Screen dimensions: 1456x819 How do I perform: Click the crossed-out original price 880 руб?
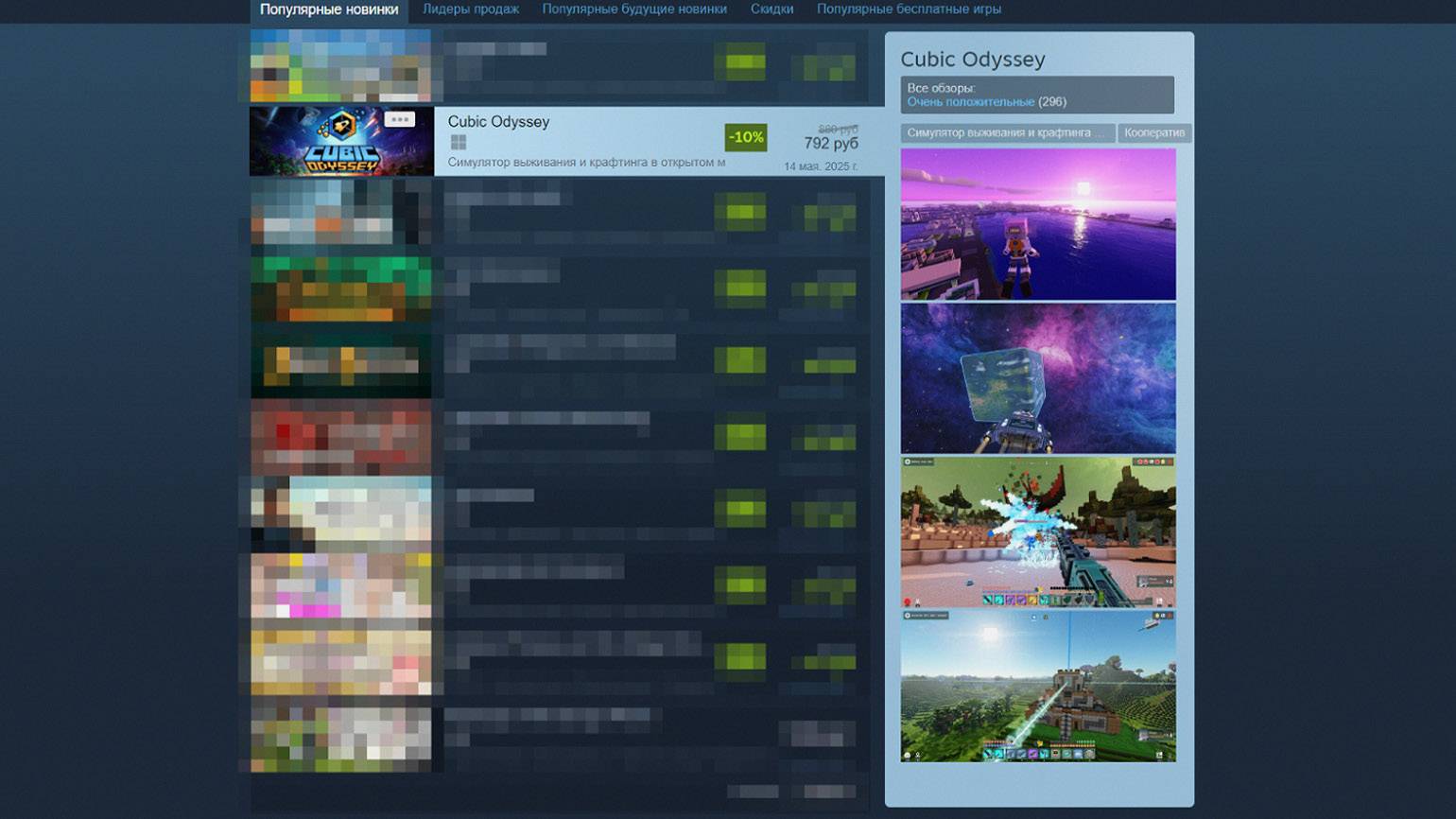tap(838, 129)
